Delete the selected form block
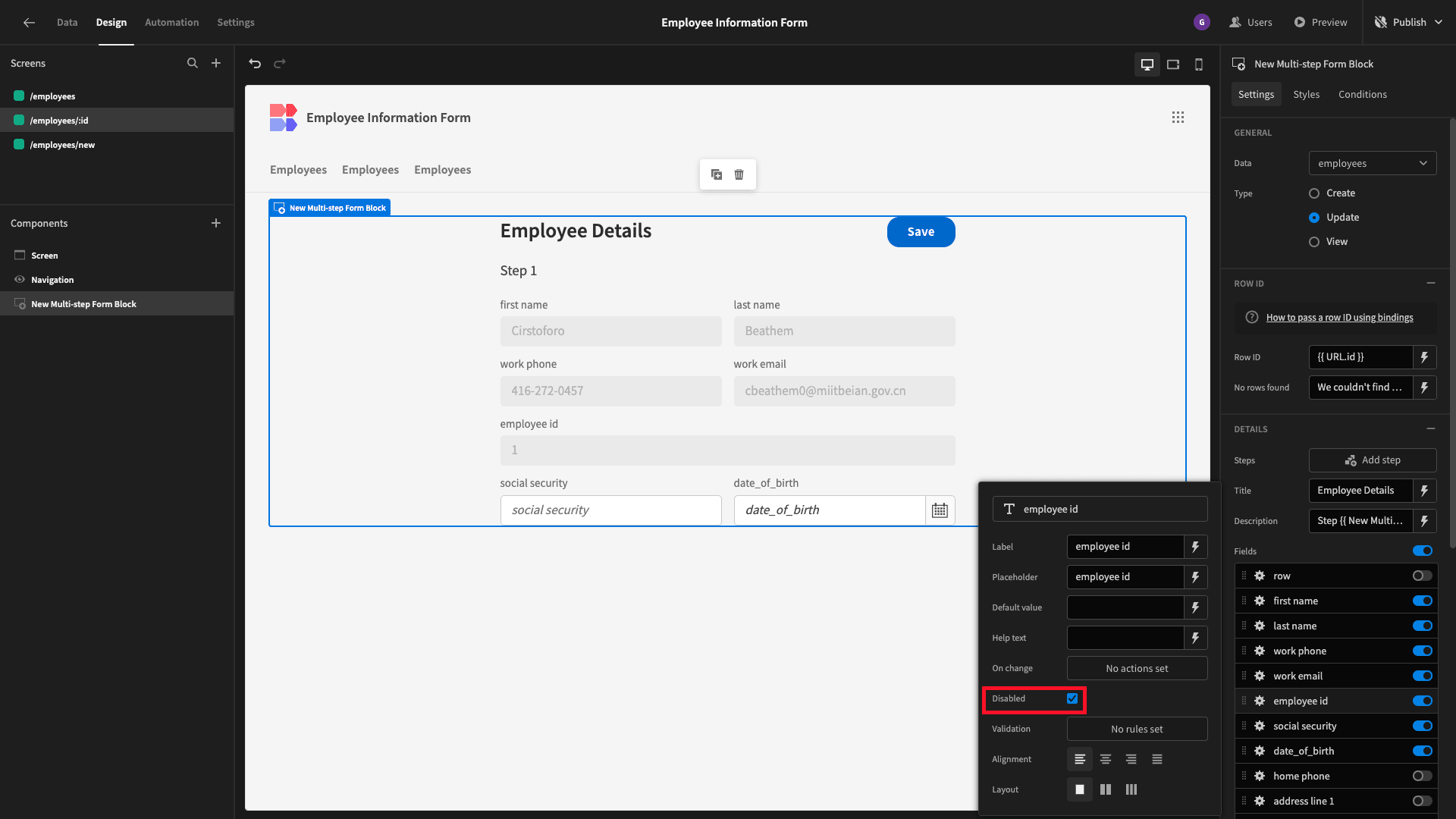 tap(739, 174)
